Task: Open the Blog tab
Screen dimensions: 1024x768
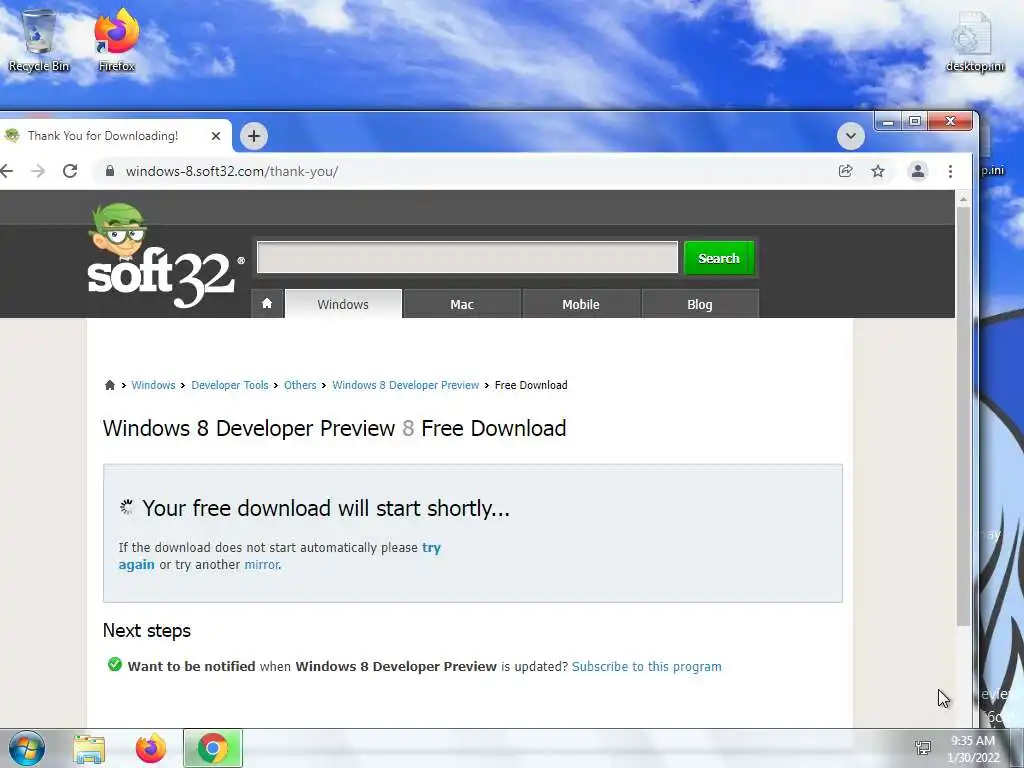Action: [699, 304]
